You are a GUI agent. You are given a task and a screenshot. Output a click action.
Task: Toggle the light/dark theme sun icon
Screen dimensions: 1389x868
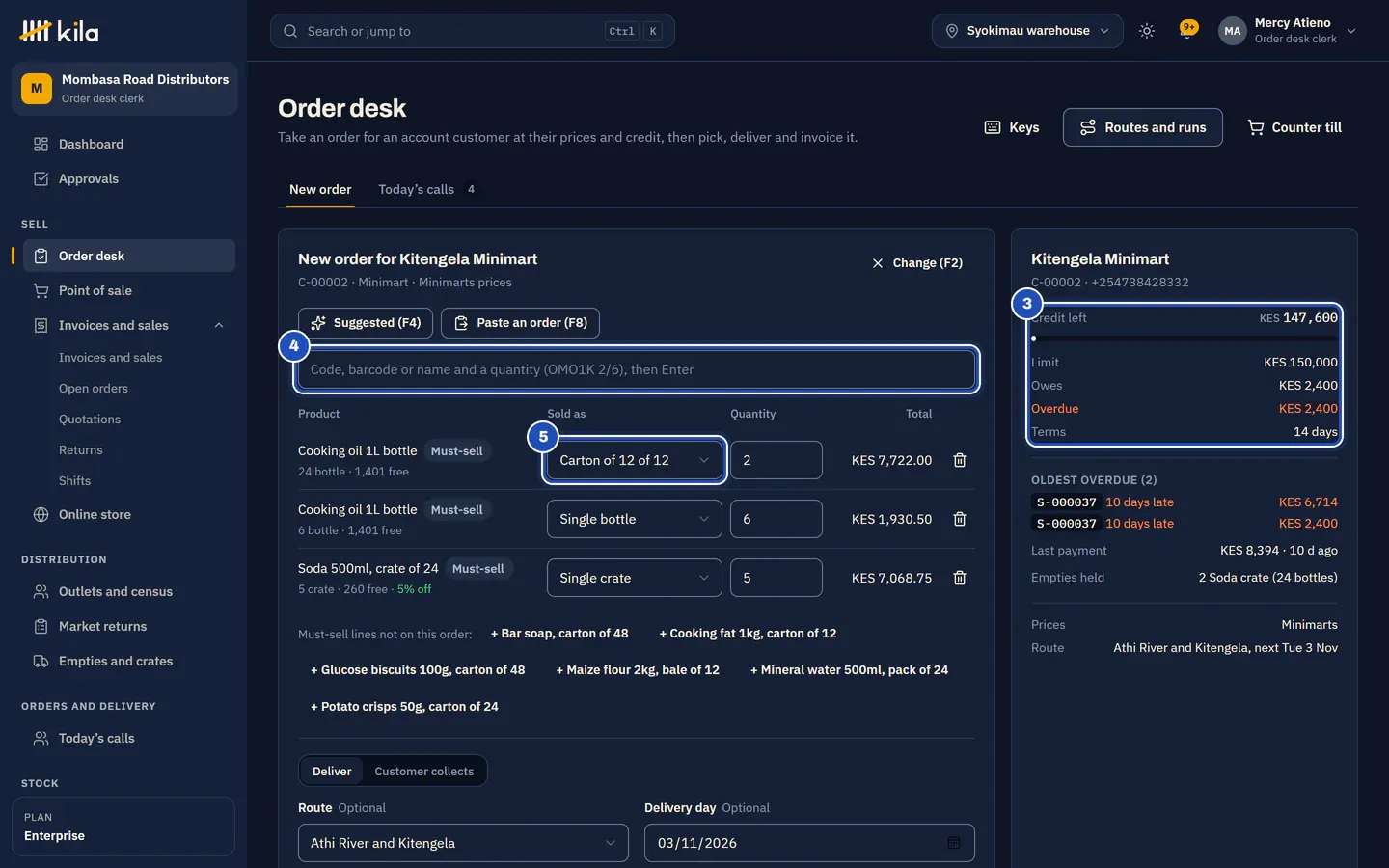pos(1147,31)
